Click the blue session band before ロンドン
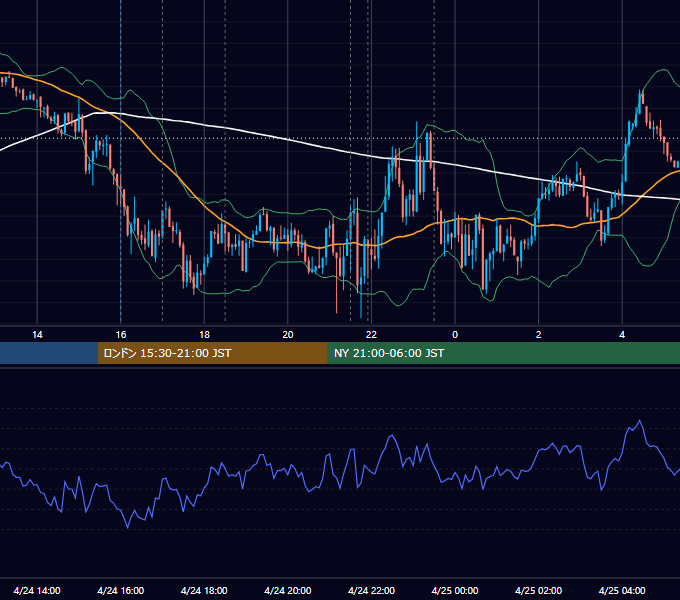The image size is (680, 600). (49, 353)
